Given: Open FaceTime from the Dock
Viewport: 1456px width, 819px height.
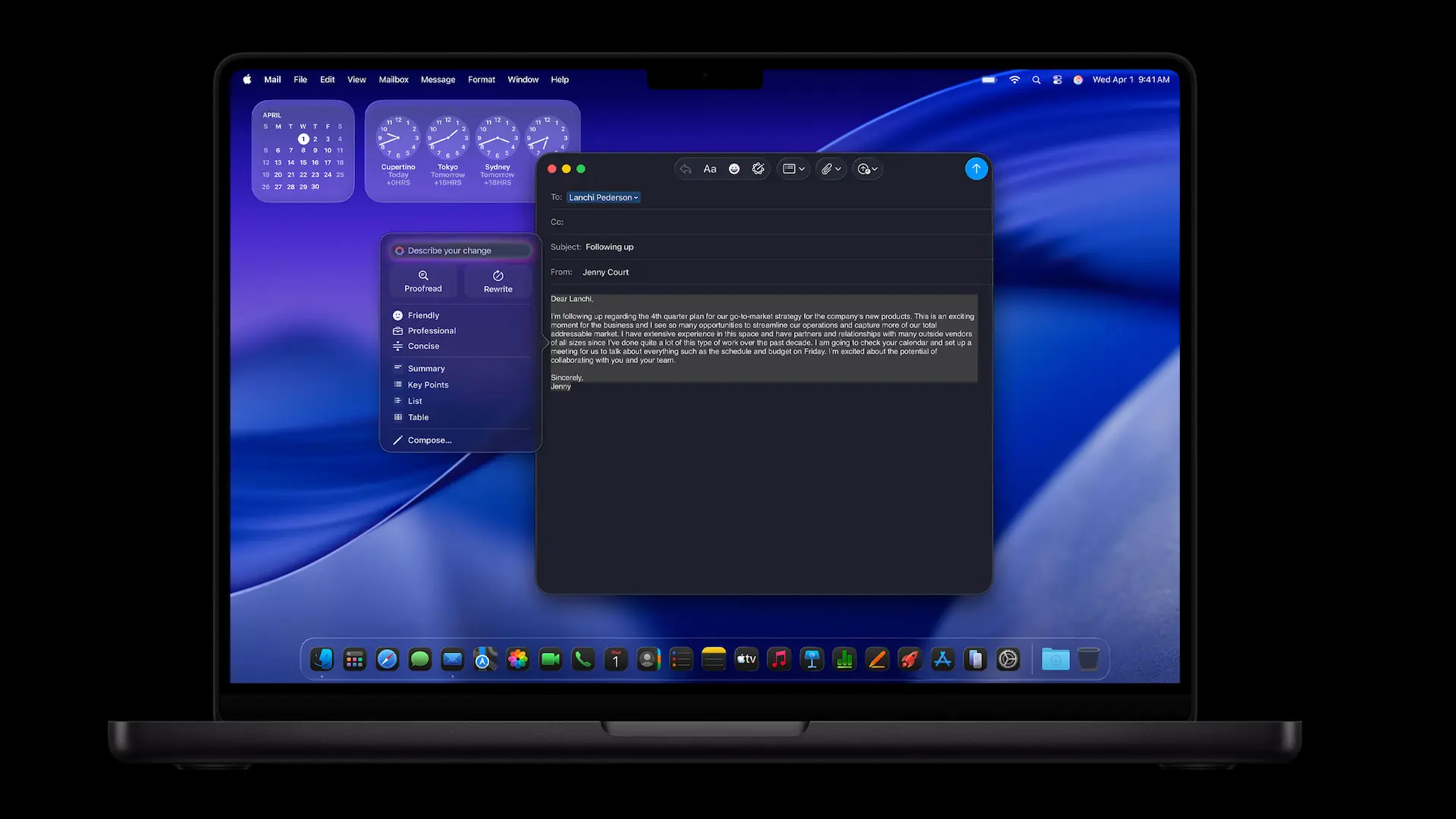Looking at the screenshot, I should click(x=551, y=659).
